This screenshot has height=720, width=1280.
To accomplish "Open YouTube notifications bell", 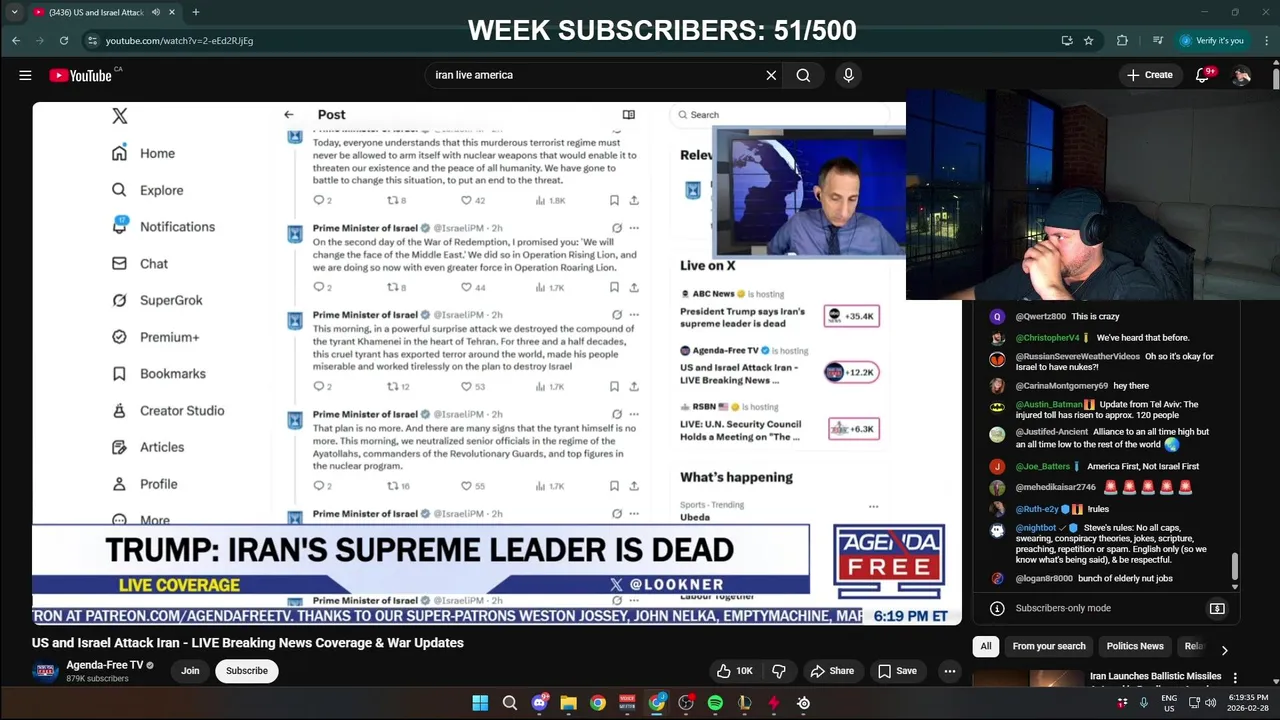I will coord(1203,75).
